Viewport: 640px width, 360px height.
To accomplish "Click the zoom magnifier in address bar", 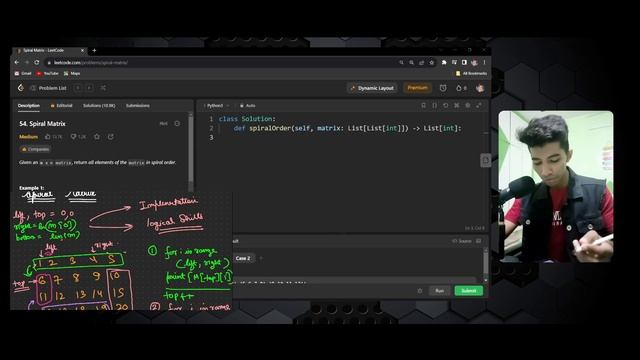I will [411, 62].
